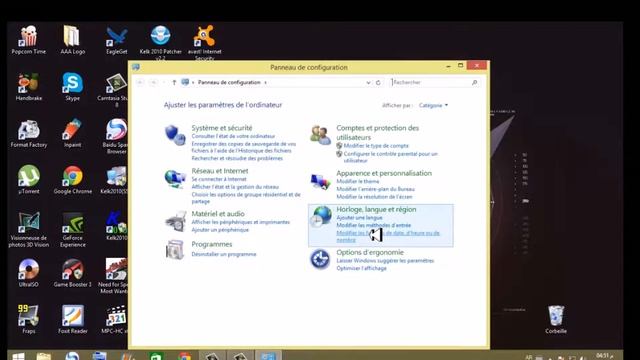The width and height of the screenshot is (640, 360).
Task: Click the Apparence et personnalisation icon
Action: [320, 181]
